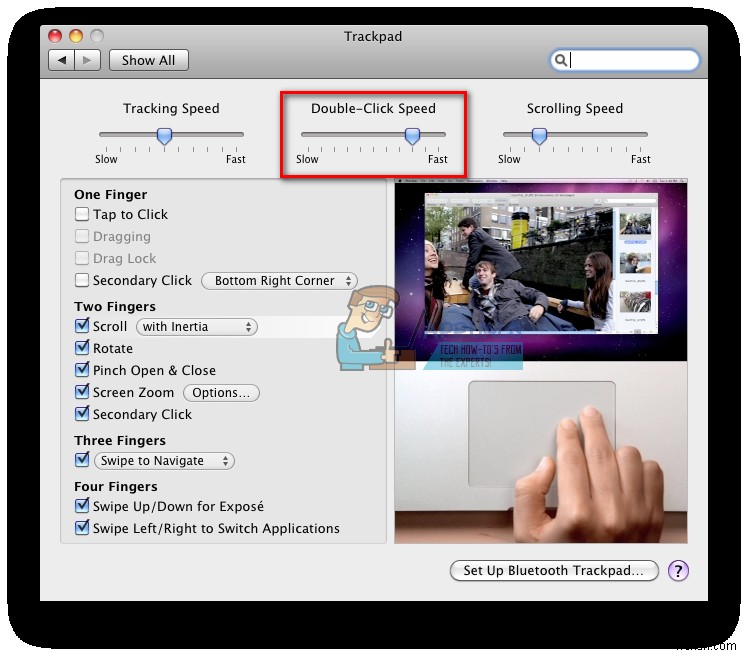Image resolution: width=748 pixels, height=656 pixels.
Task: Click the One Finger section heading
Action: pos(111,195)
